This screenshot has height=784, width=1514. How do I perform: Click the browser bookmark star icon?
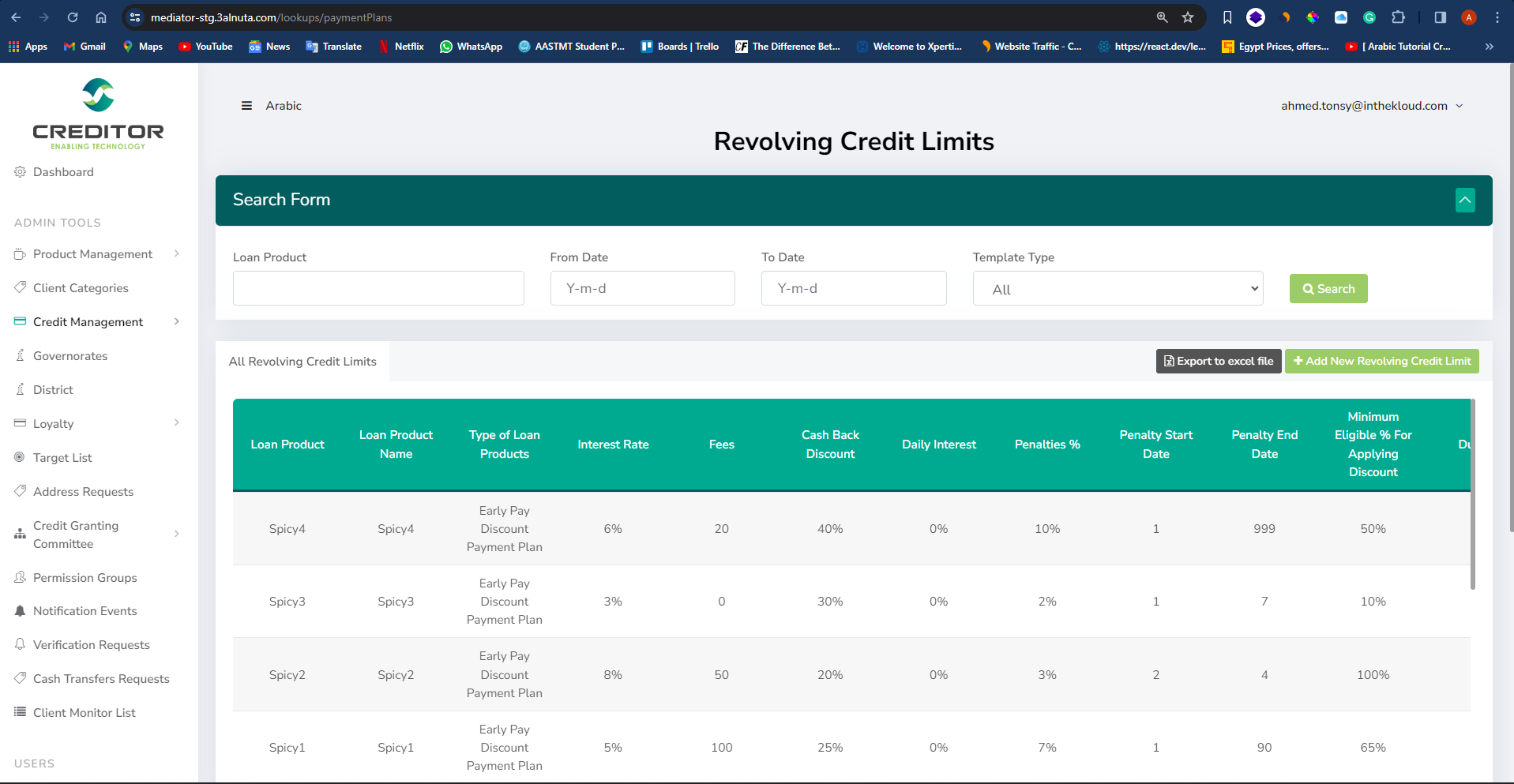[1187, 17]
